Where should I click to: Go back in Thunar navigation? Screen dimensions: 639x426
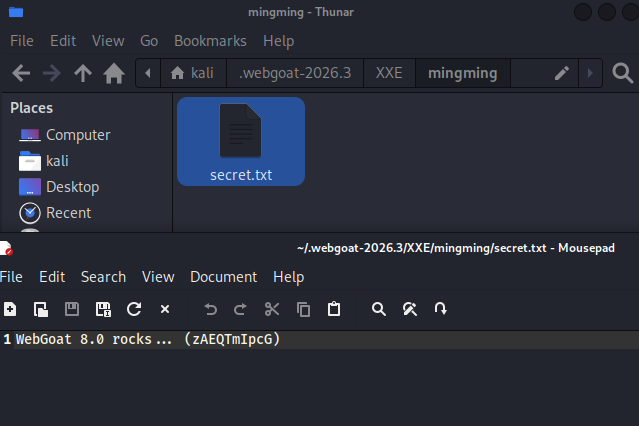21,73
